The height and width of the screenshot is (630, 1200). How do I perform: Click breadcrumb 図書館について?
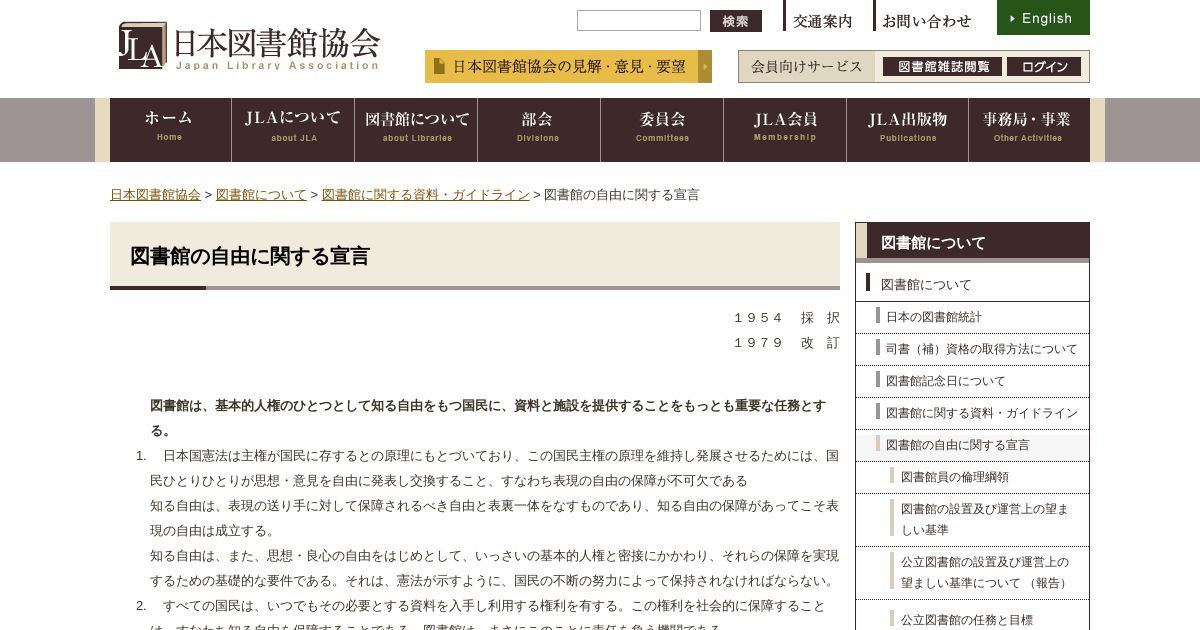coord(261,195)
